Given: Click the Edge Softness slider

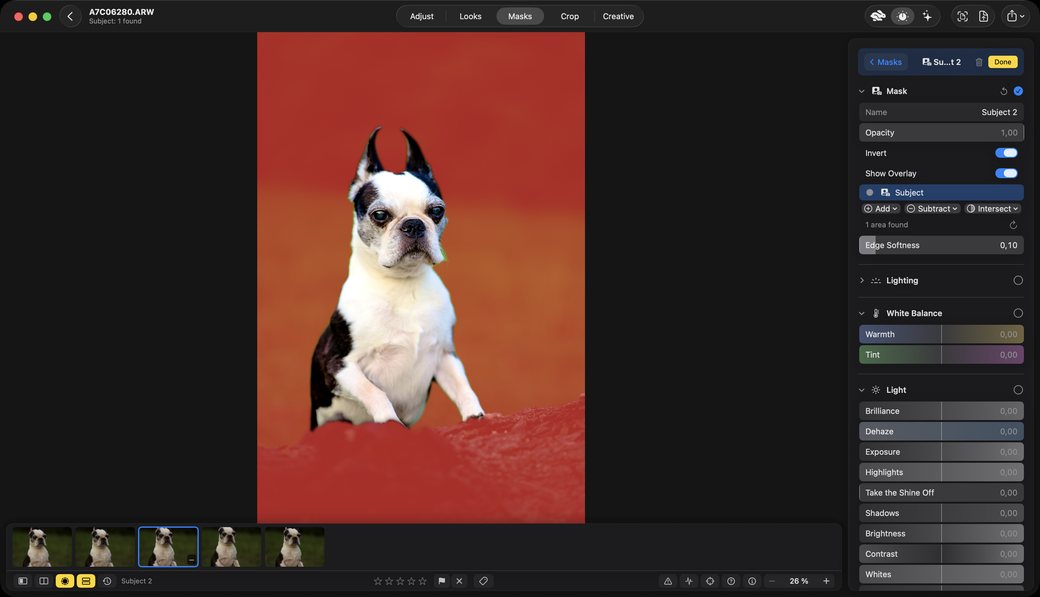Looking at the screenshot, I should tap(941, 245).
